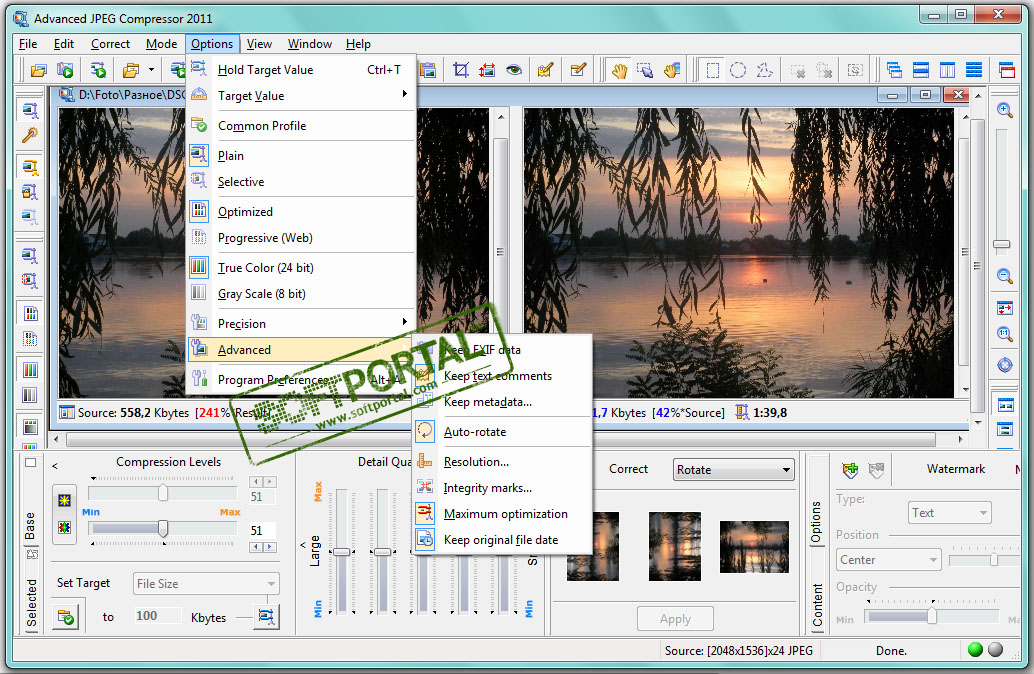Toggle Selective compression mode

point(301,181)
